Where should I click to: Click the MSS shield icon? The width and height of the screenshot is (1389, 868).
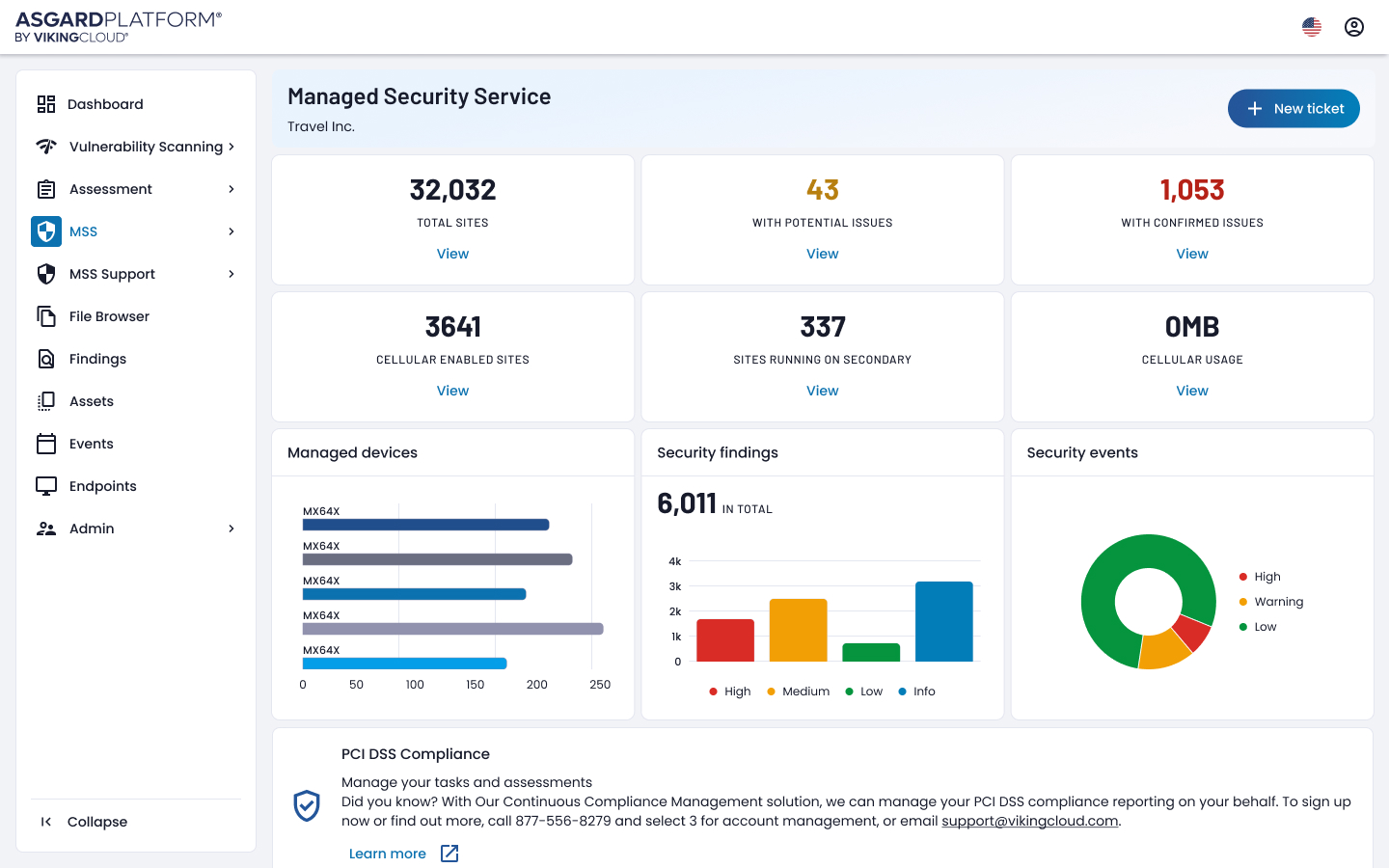(x=46, y=231)
